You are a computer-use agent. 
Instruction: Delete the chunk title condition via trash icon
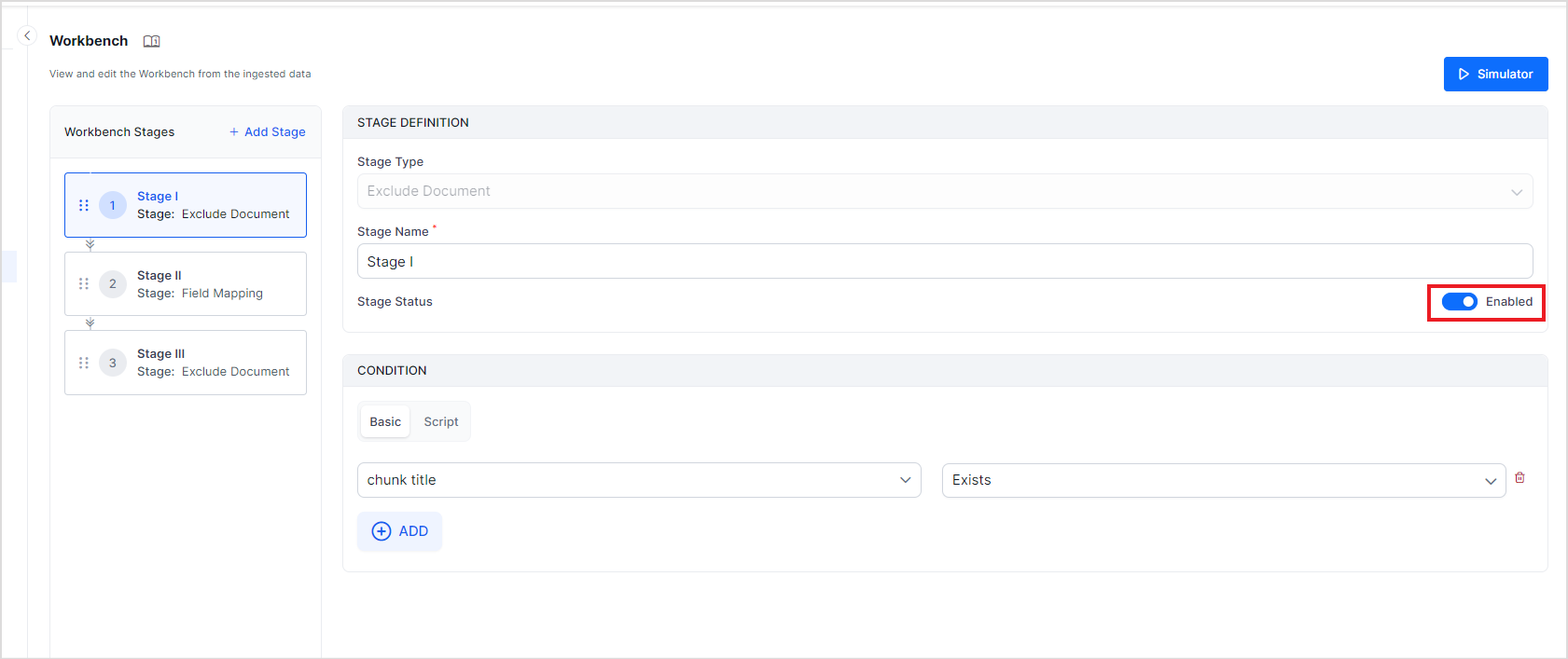(1519, 478)
